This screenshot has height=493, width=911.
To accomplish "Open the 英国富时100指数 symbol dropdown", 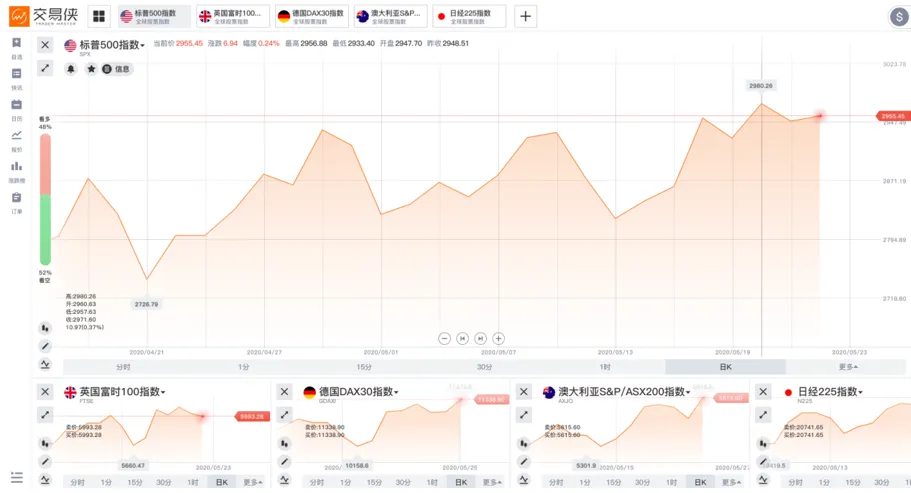I will click(x=122, y=392).
